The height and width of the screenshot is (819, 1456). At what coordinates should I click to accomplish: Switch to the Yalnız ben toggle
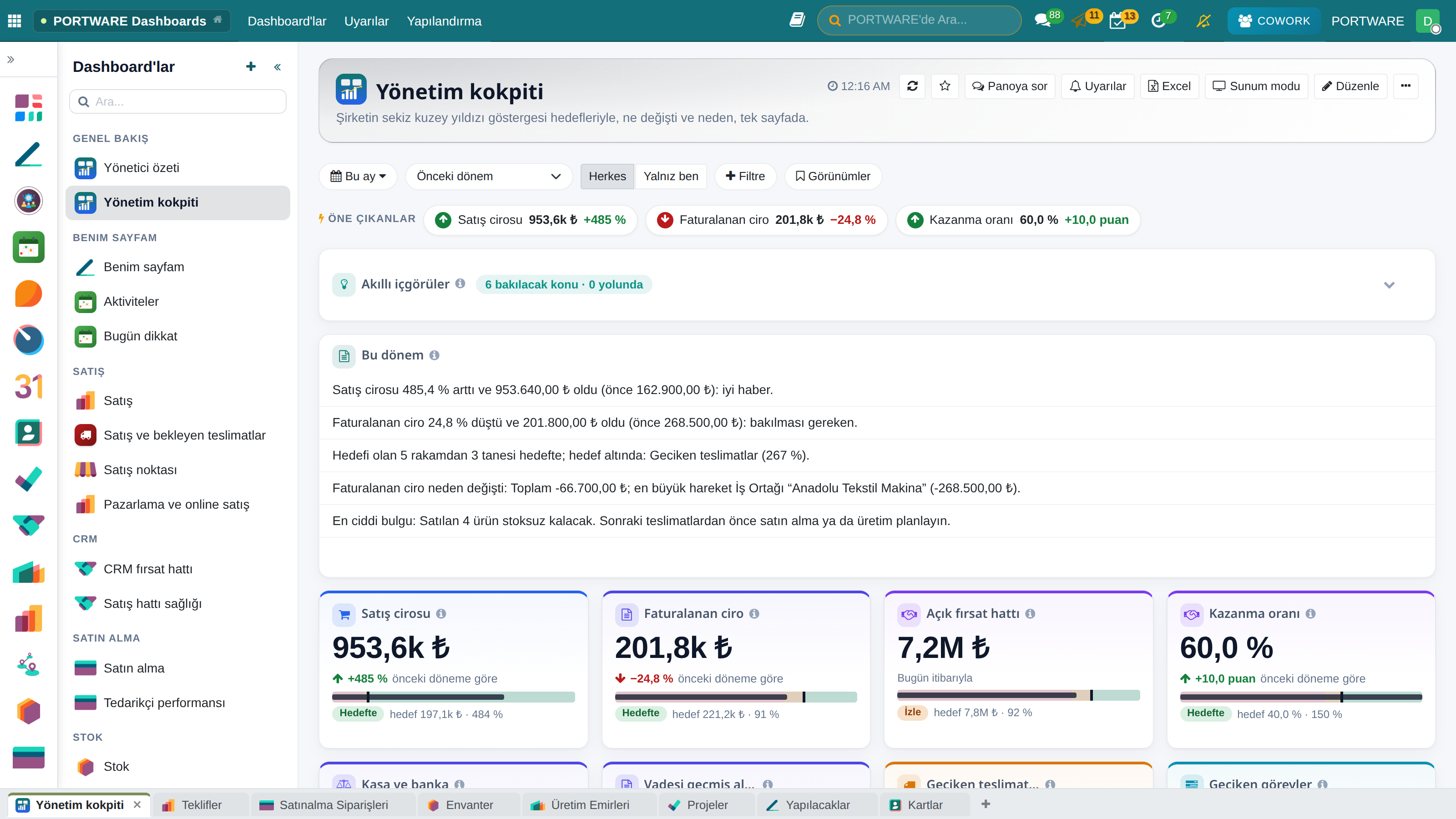click(671, 177)
